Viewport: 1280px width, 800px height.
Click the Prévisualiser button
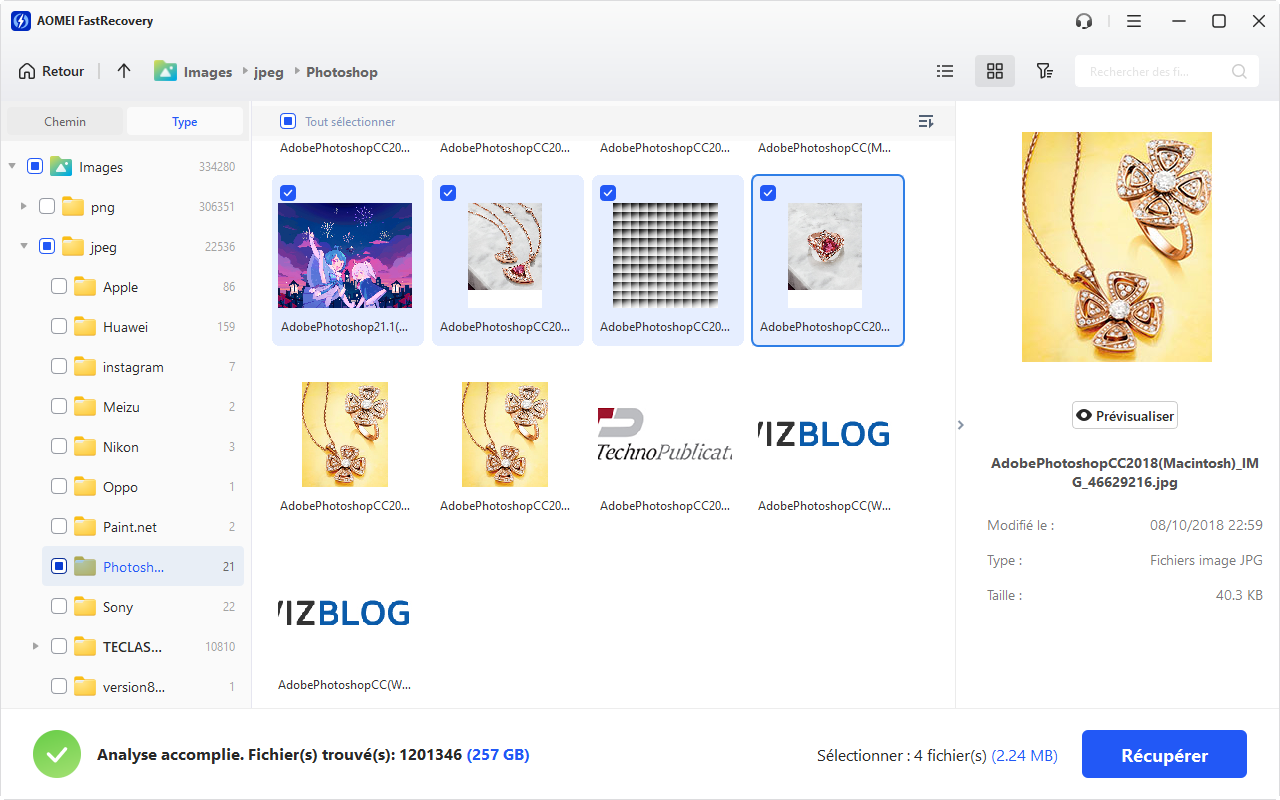[x=1125, y=415]
